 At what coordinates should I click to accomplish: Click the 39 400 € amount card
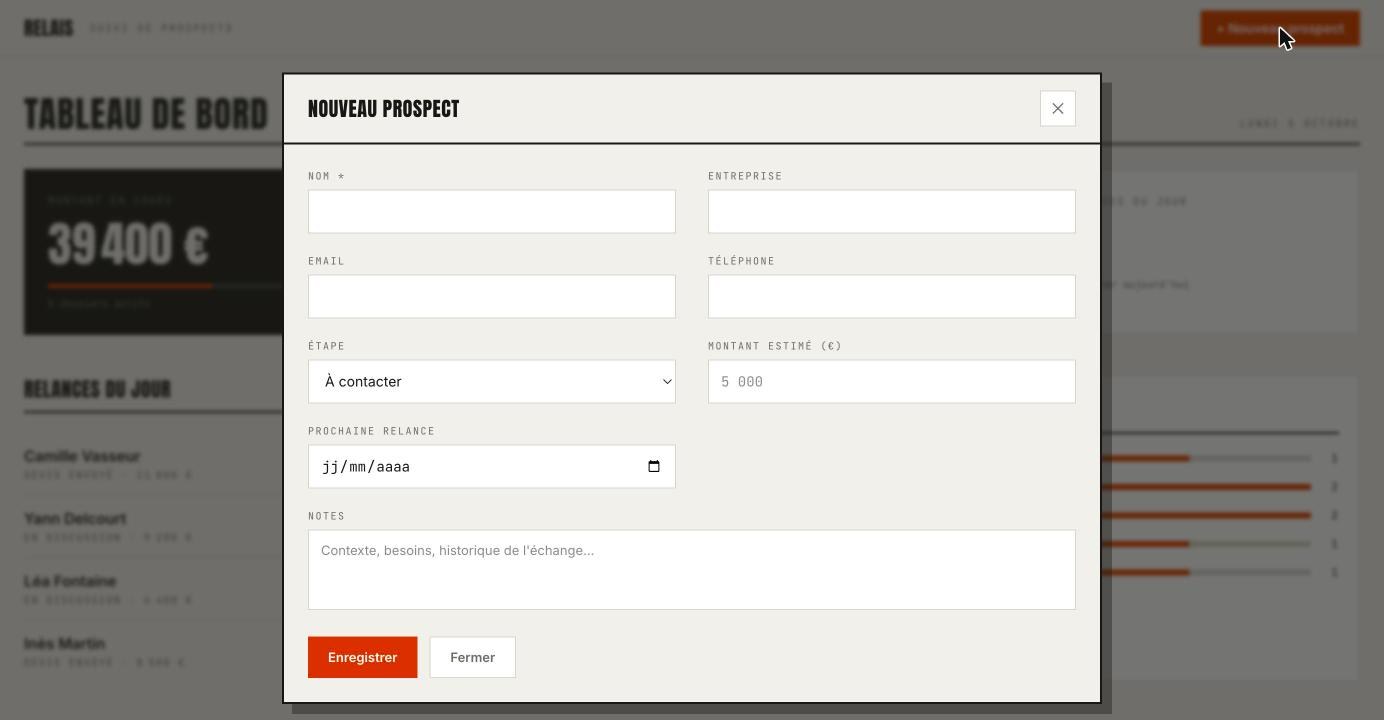[x=154, y=252]
